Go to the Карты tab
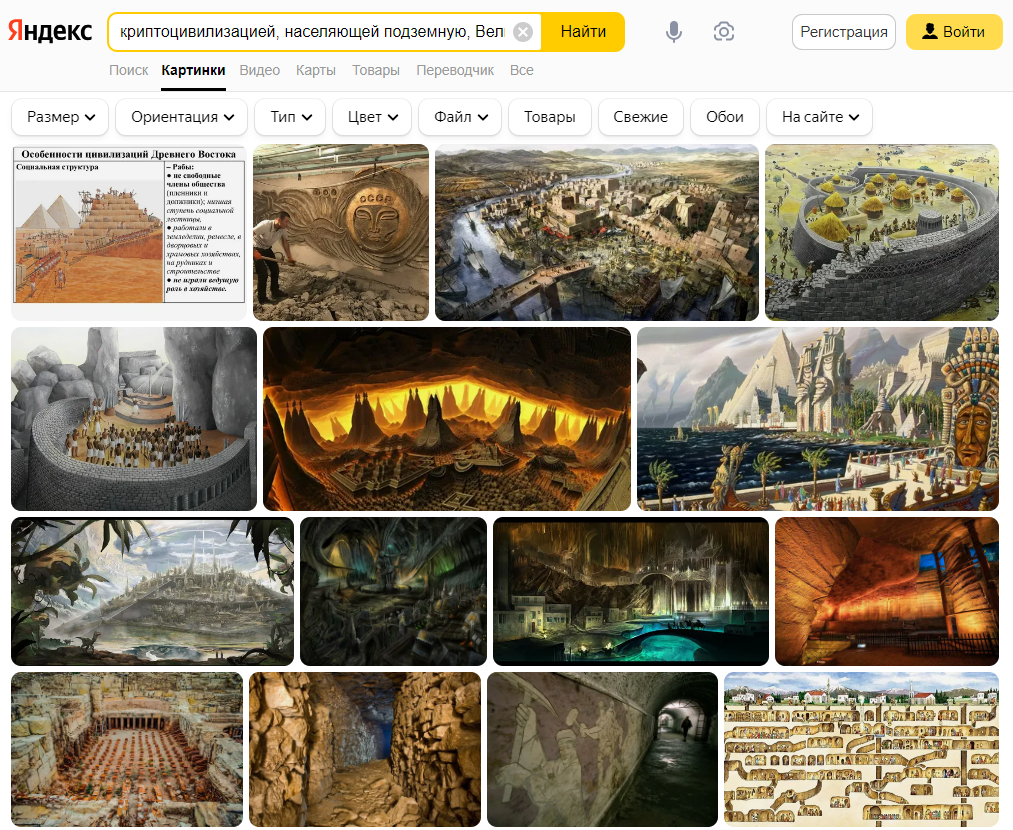This screenshot has width=1013, height=830. click(x=316, y=70)
